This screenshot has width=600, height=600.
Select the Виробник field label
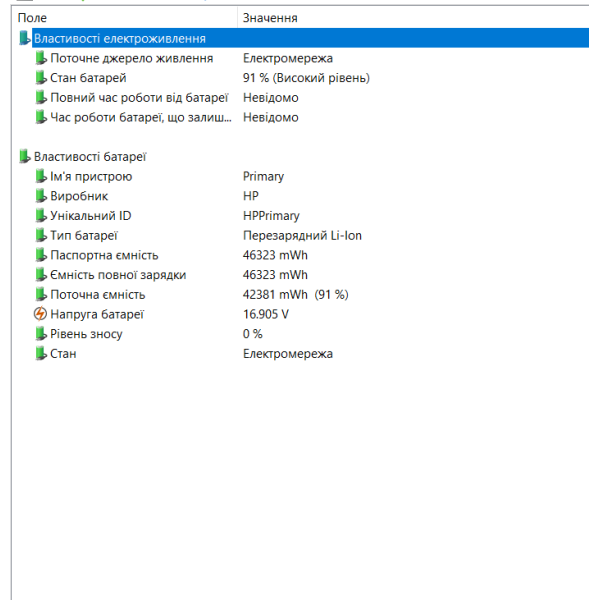pyautogui.click(x=79, y=196)
